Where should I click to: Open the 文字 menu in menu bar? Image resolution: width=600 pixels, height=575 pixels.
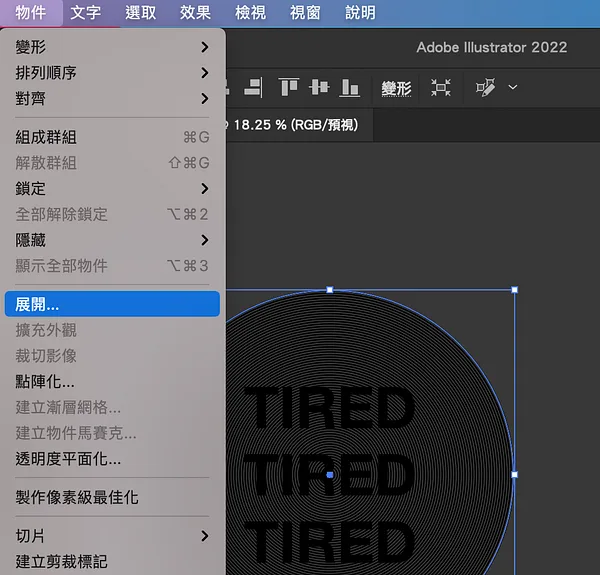point(86,13)
